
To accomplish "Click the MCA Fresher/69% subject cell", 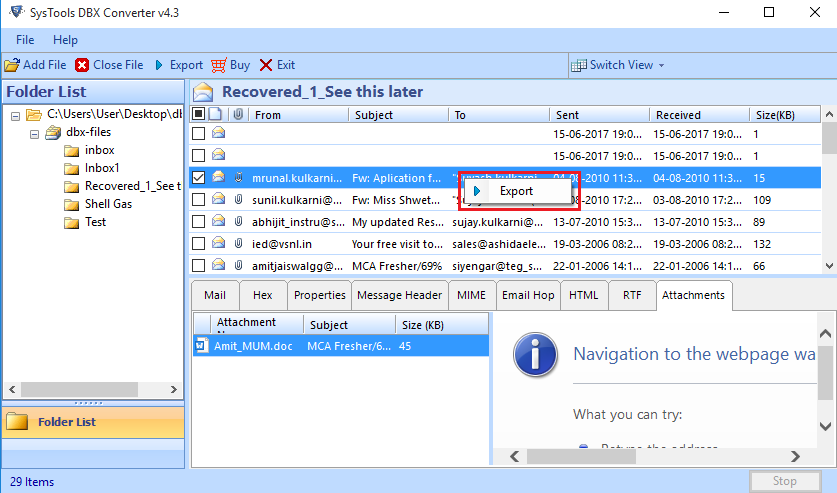I will pyautogui.click(x=398, y=266).
